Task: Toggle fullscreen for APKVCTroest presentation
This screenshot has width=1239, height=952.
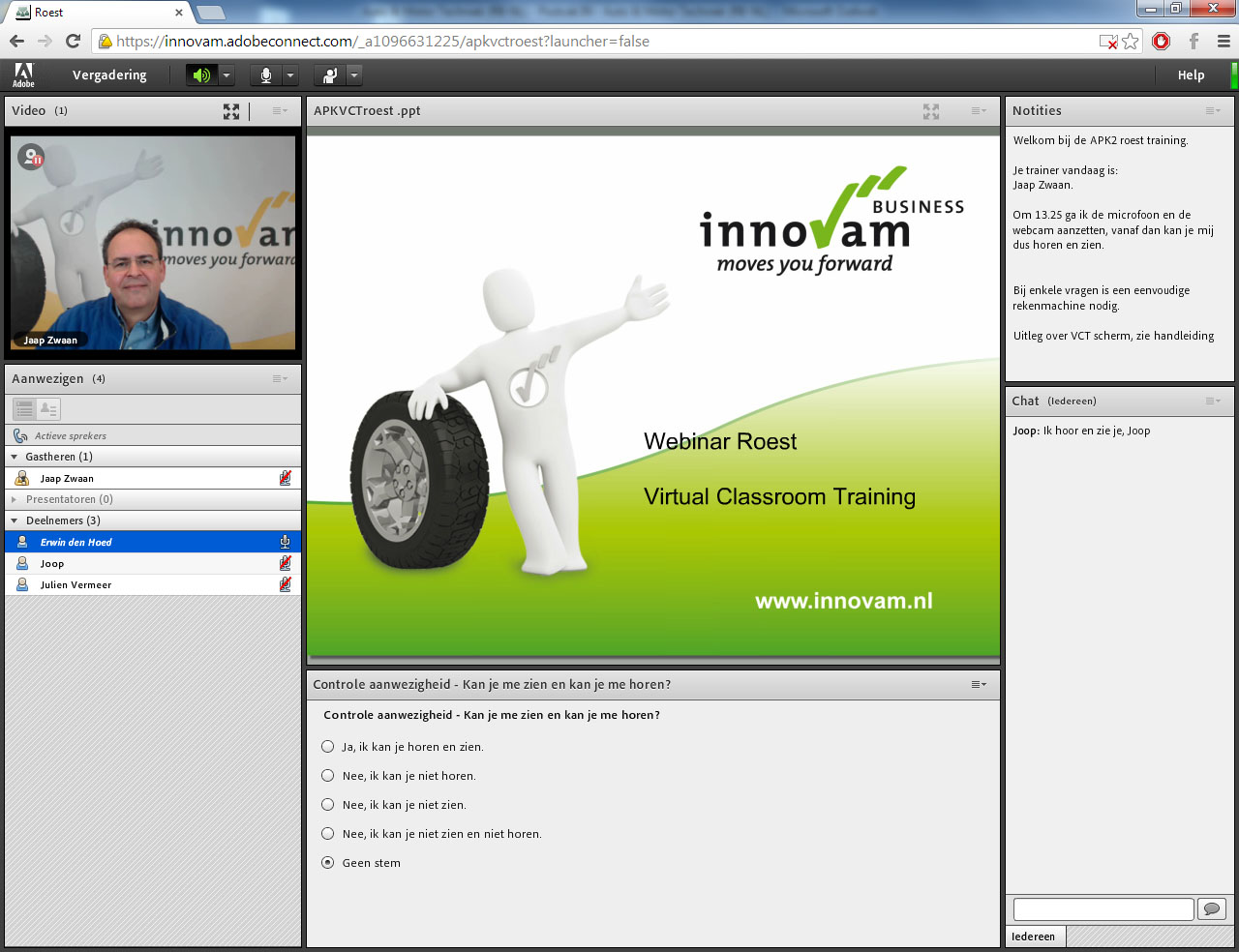Action: (x=931, y=111)
